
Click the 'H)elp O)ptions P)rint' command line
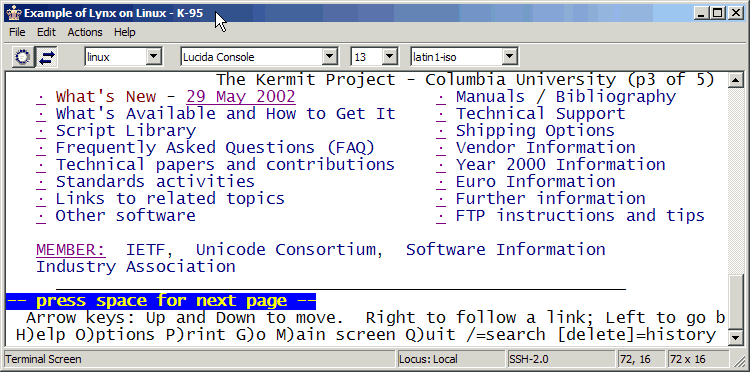[x=365, y=335]
